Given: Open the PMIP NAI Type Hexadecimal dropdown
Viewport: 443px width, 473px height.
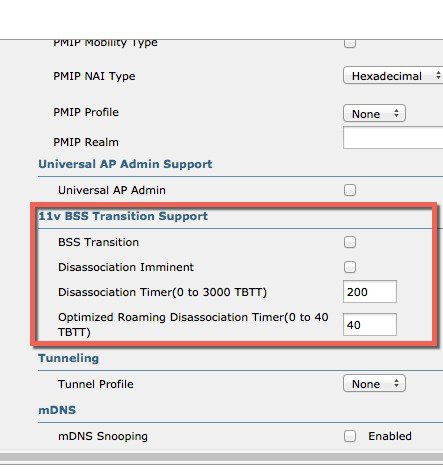Looking at the screenshot, I should (393, 76).
